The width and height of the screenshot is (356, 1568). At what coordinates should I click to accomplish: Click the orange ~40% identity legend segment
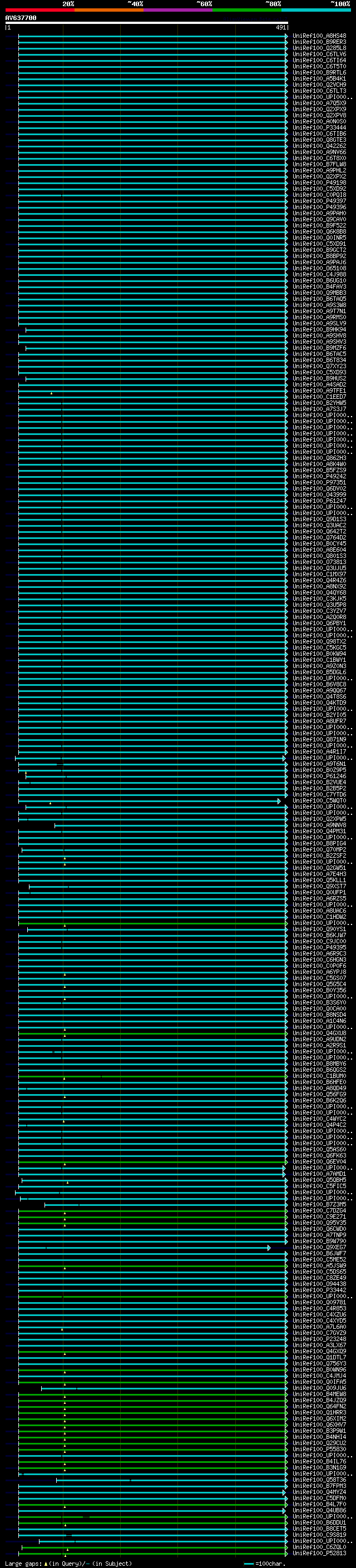point(109,11)
